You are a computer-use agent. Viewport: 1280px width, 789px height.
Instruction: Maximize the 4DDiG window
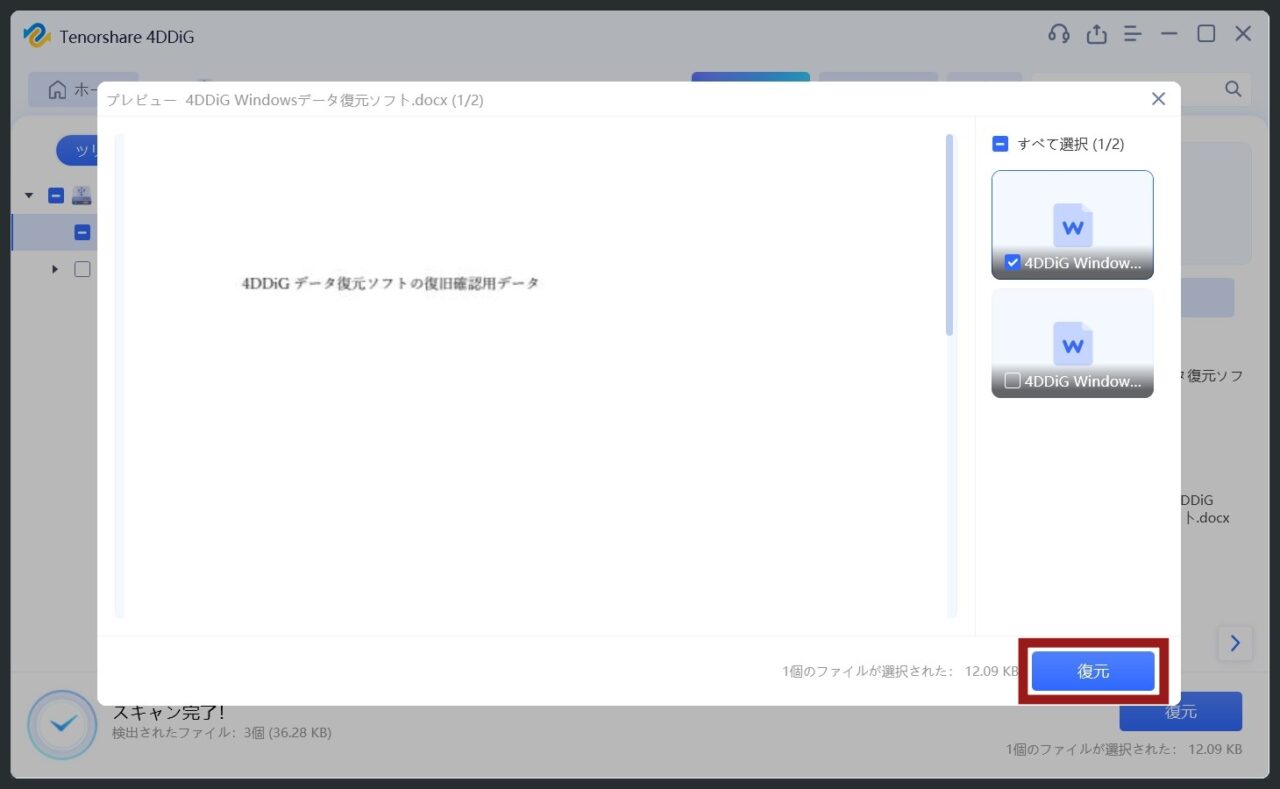(x=1206, y=34)
